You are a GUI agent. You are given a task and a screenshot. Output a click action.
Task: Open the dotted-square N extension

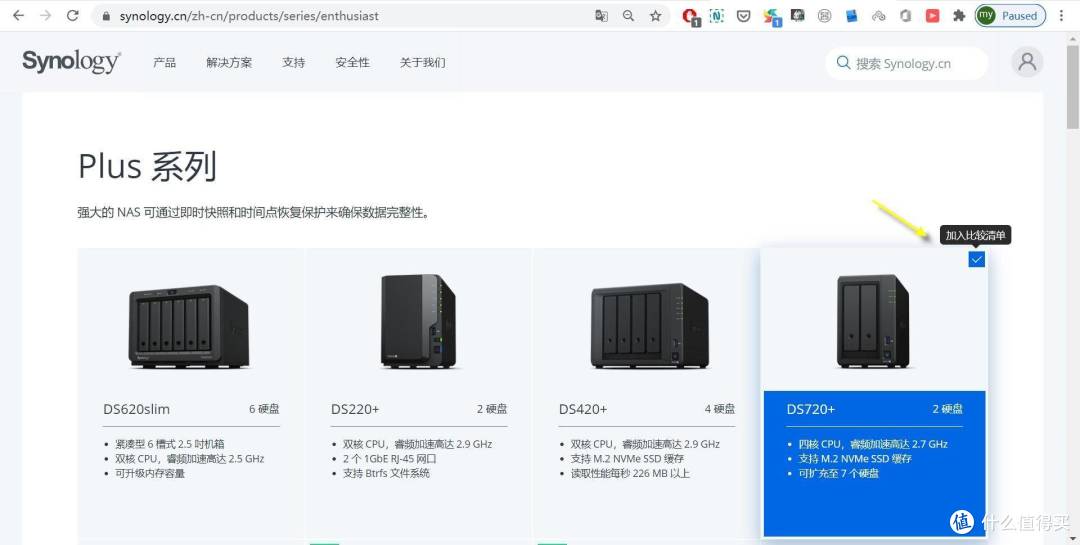(717, 15)
